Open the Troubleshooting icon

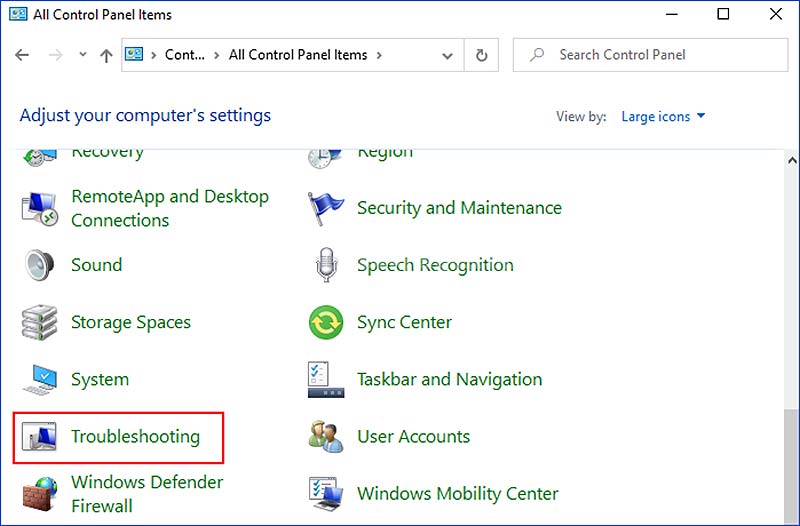tap(40, 437)
